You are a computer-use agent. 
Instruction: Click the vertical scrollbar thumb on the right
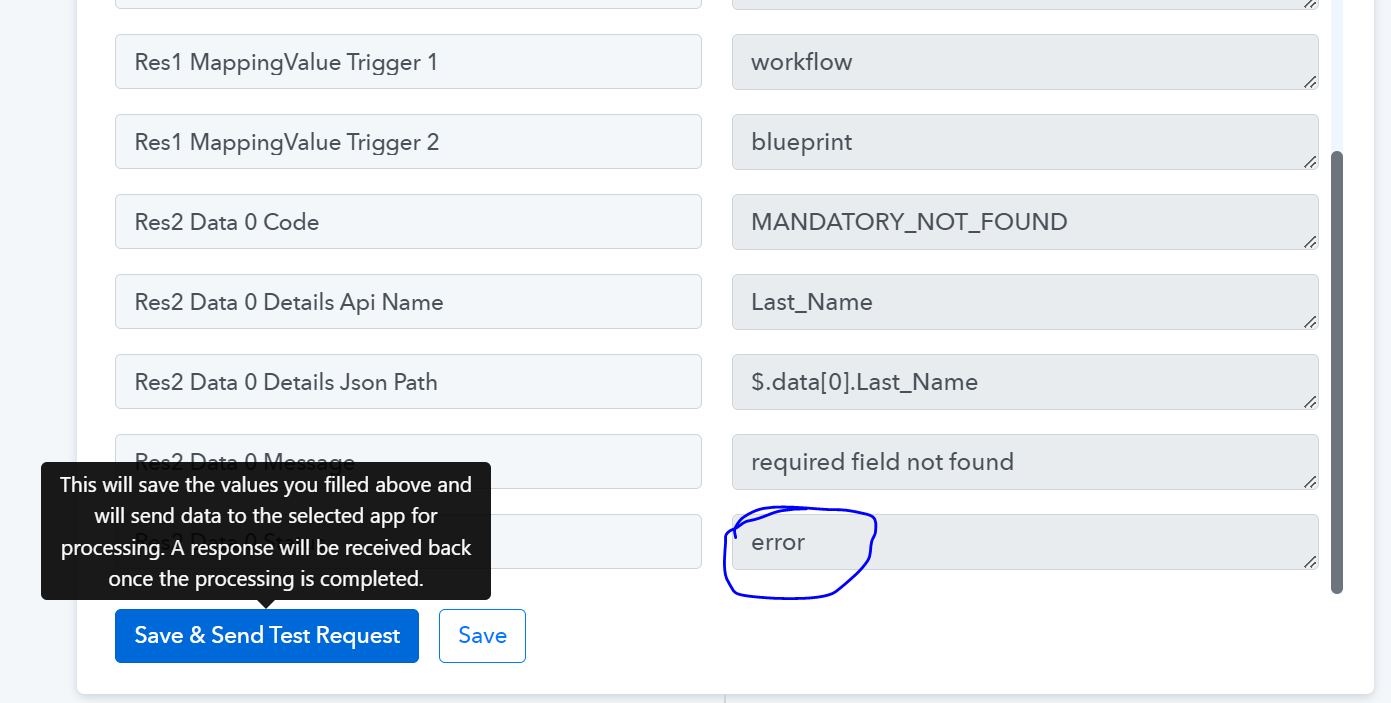tap(1337, 372)
